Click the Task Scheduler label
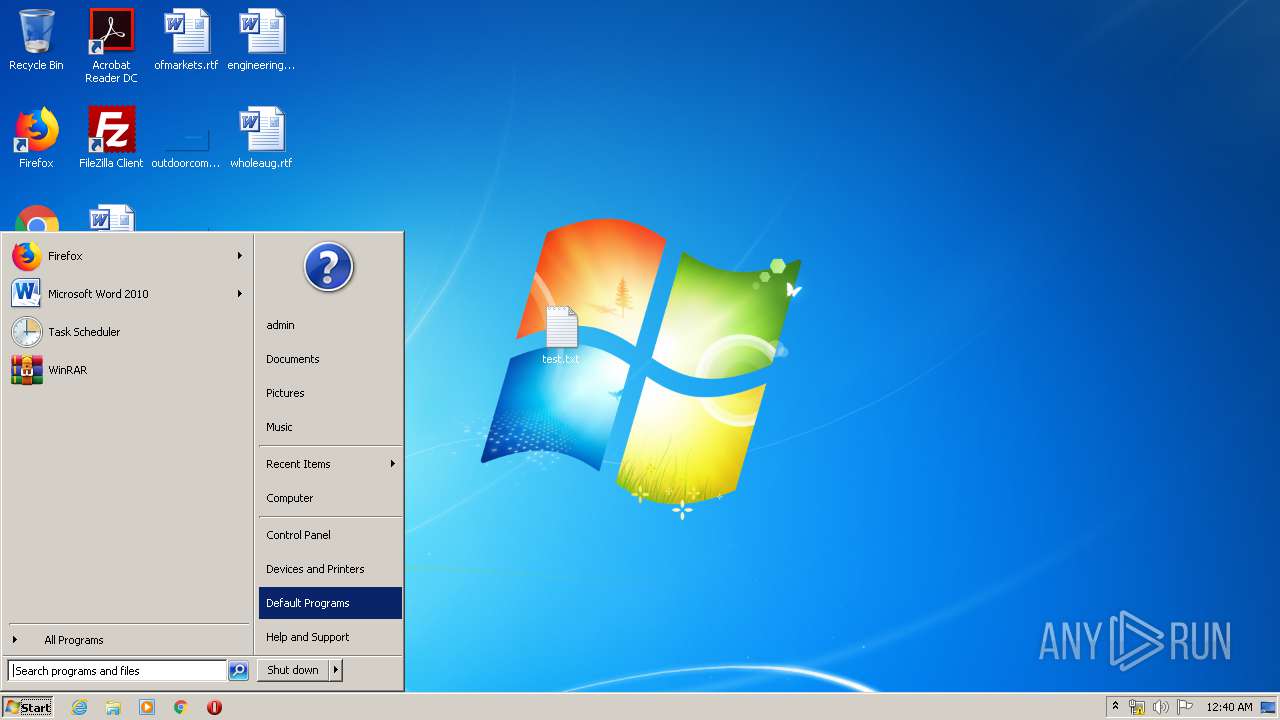This screenshot has height=720, width=1280. click(84, 332)
